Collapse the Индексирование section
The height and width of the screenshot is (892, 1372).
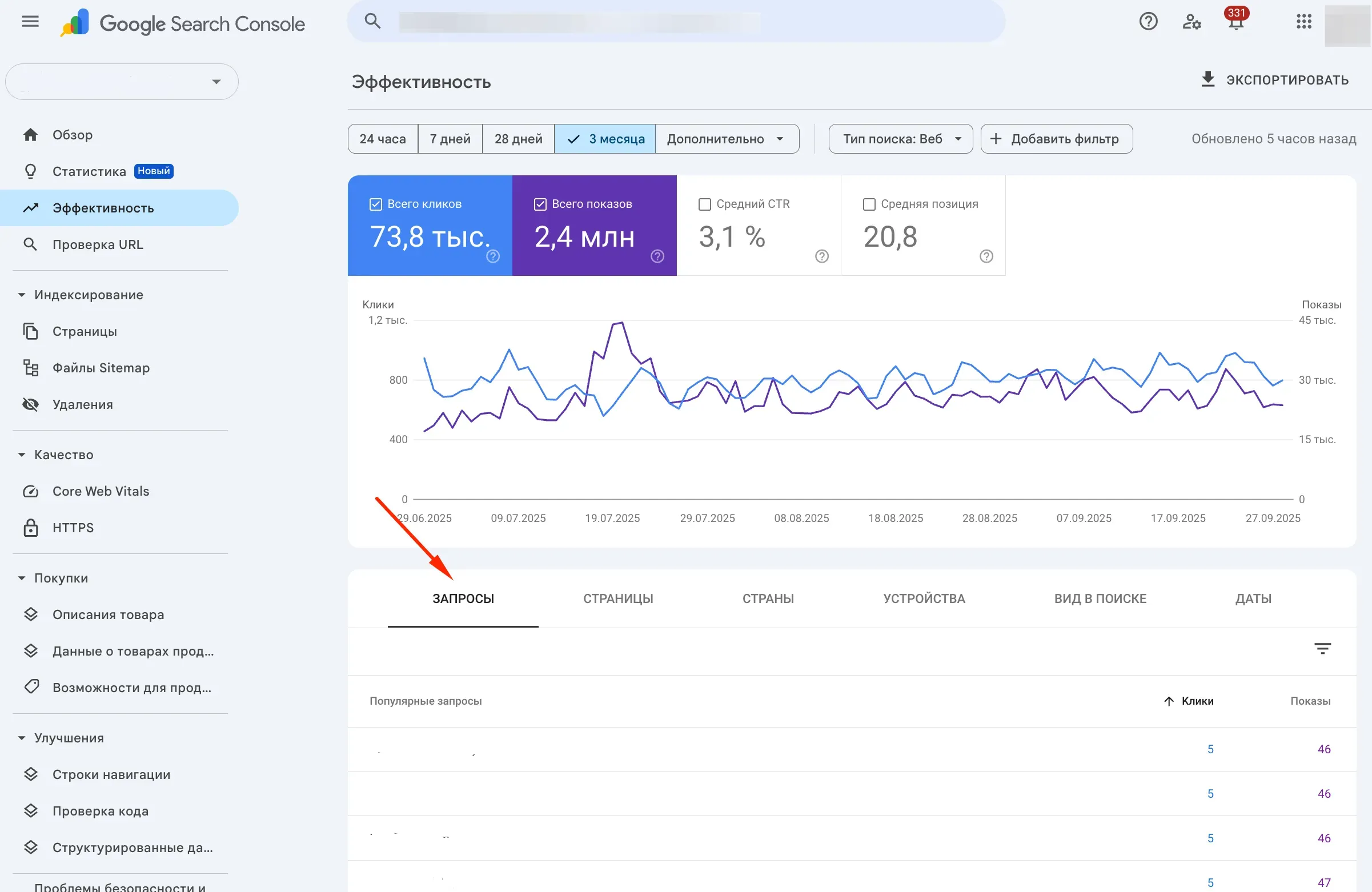(x=21, y=295)
